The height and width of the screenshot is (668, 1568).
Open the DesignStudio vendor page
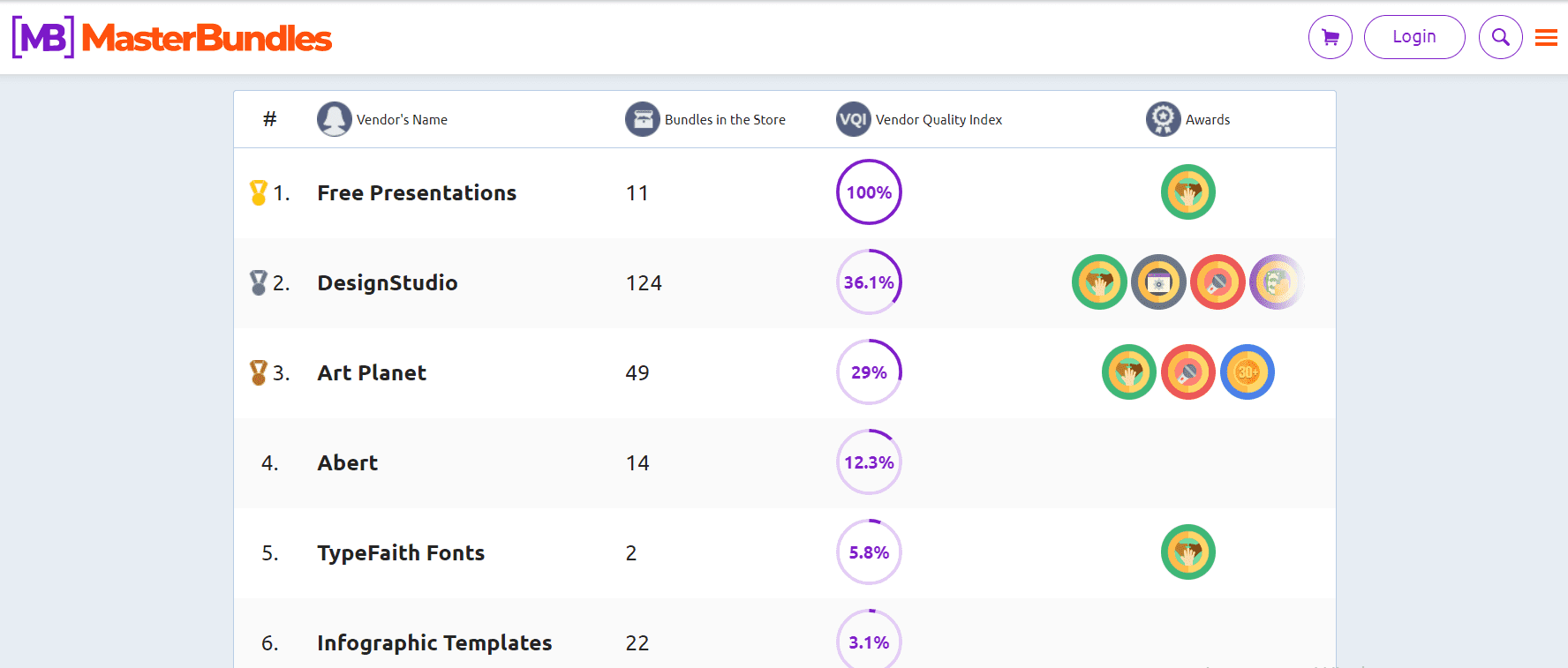pyautogui.click(x=388, y=282)
